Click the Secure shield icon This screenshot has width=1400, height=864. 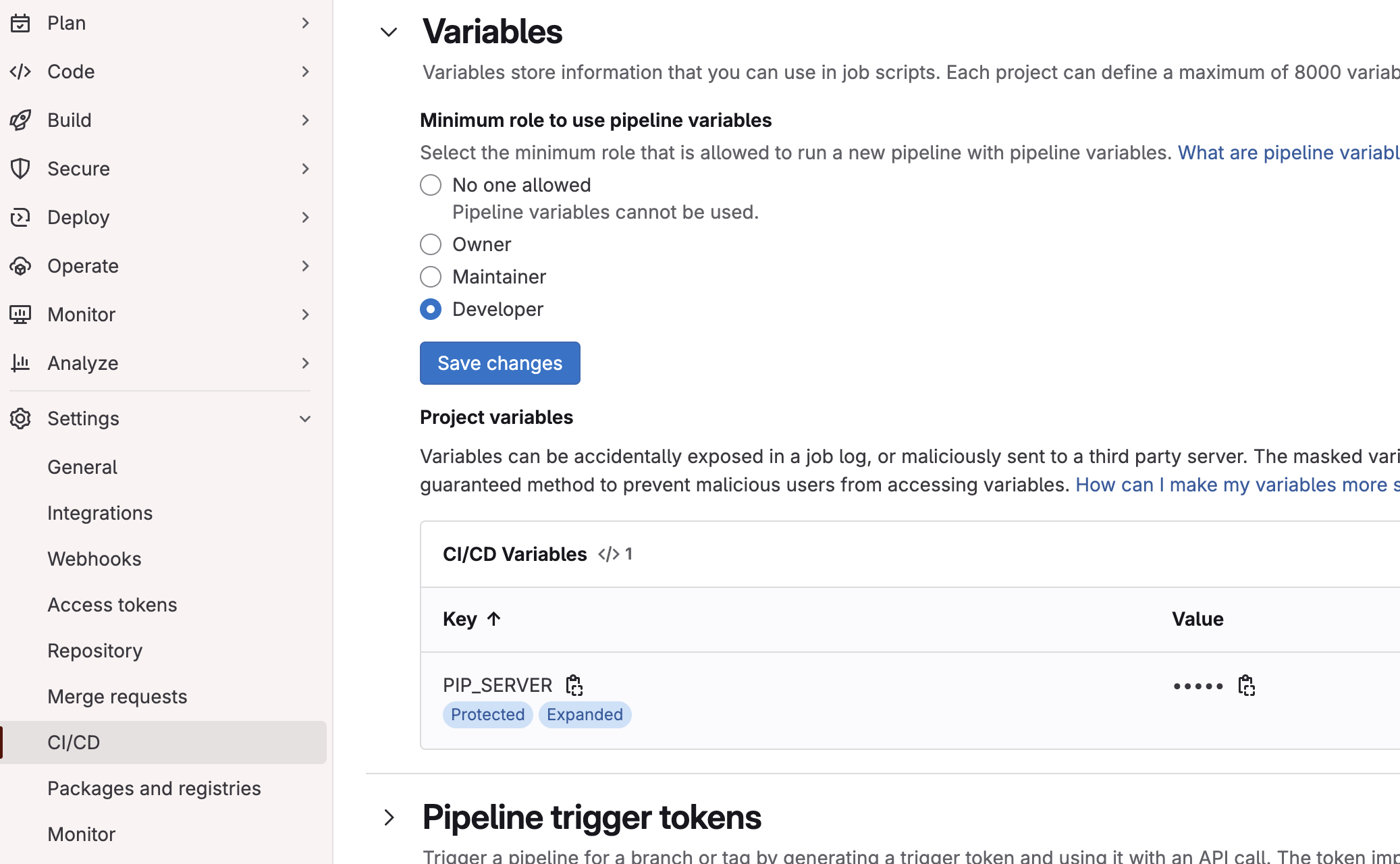coord(20,169)
